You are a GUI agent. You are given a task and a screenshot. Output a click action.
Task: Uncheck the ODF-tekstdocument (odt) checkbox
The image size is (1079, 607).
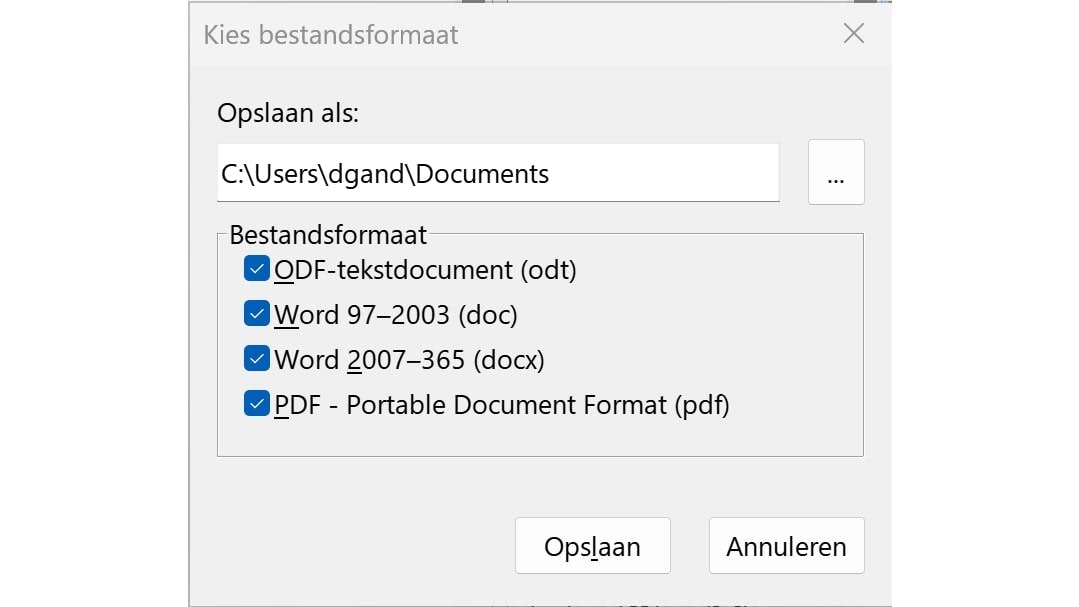(257, 269)
